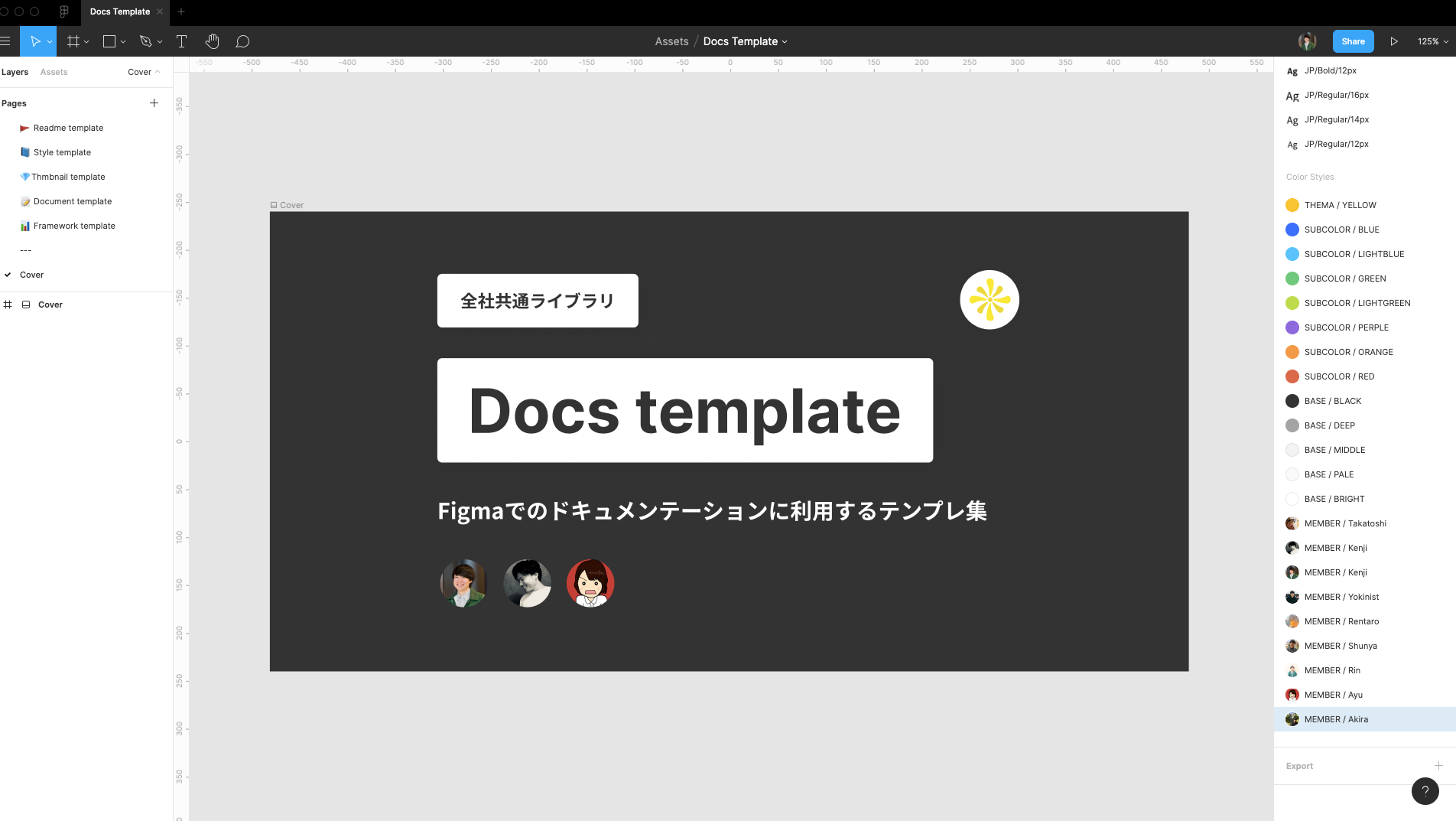Select BASE / BLACK color style
Screen dimensions: 1456x821
click(x=1365, y=401)
